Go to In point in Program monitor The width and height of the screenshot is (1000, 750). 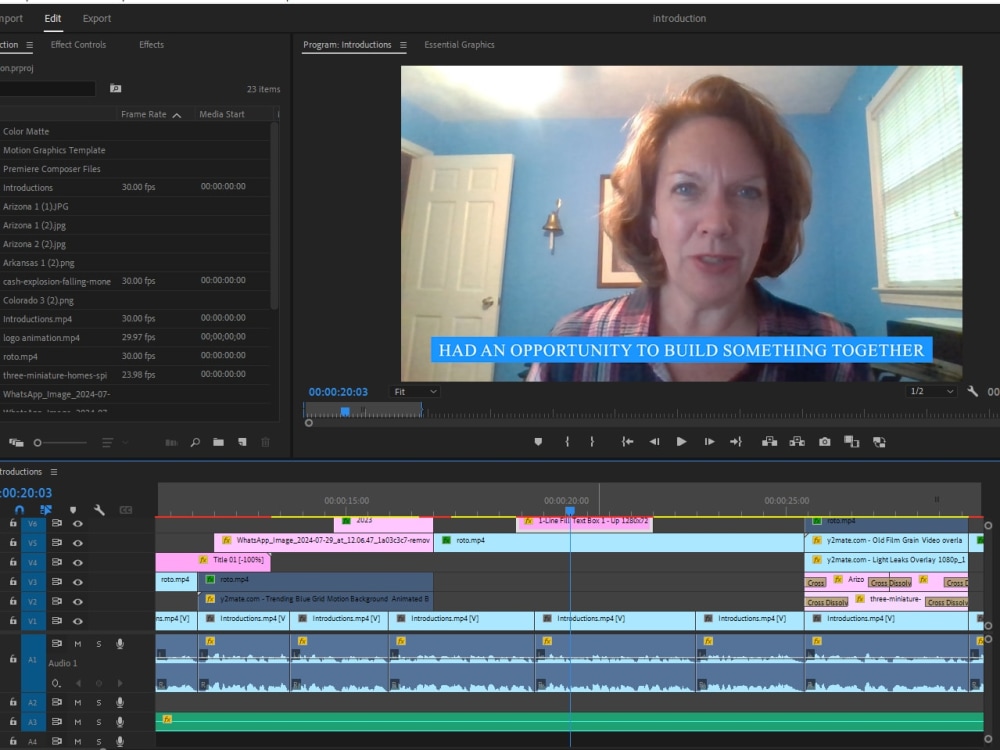tap(628, 441)
